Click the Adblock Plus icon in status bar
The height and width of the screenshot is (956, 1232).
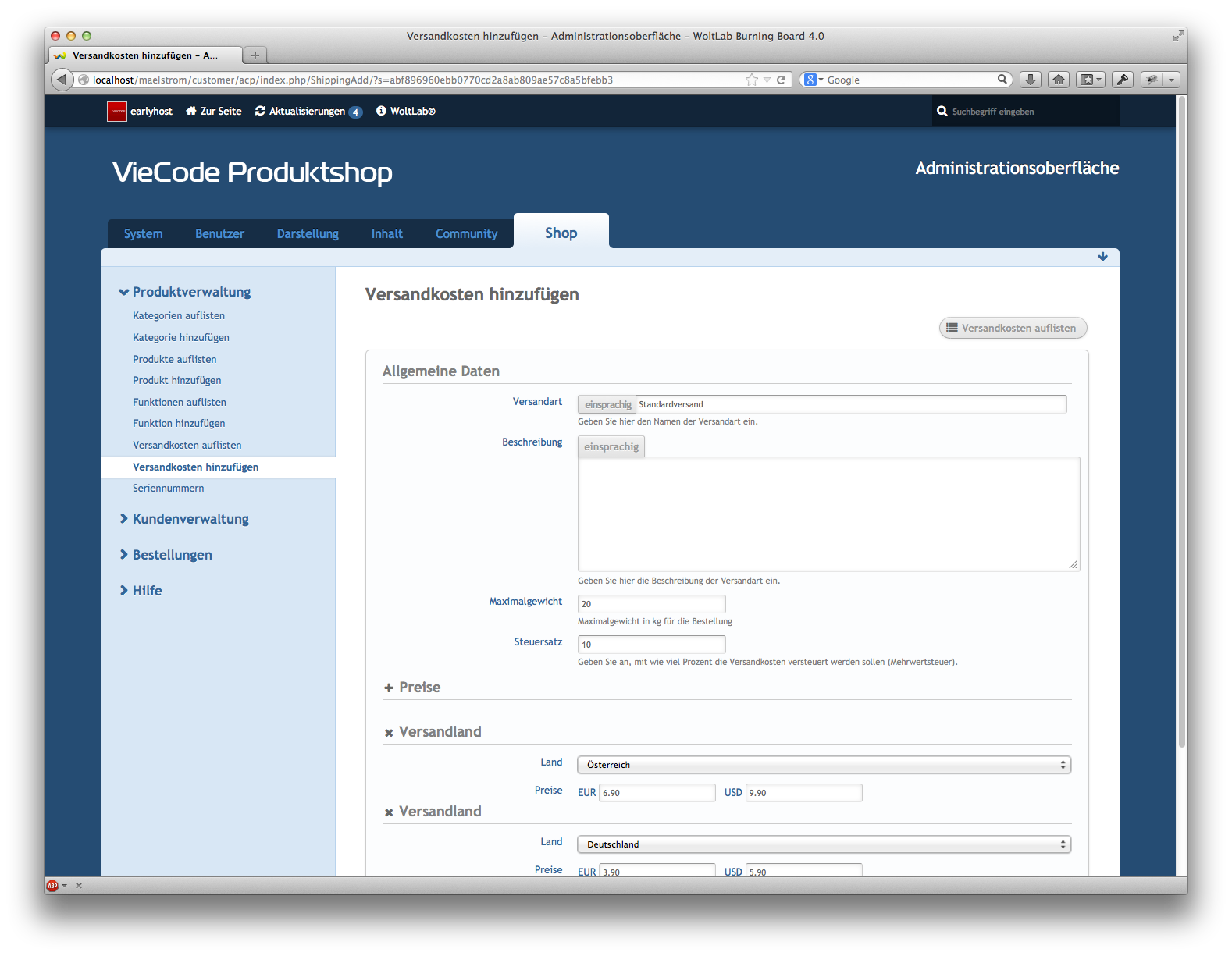click(x=52, y=885)
